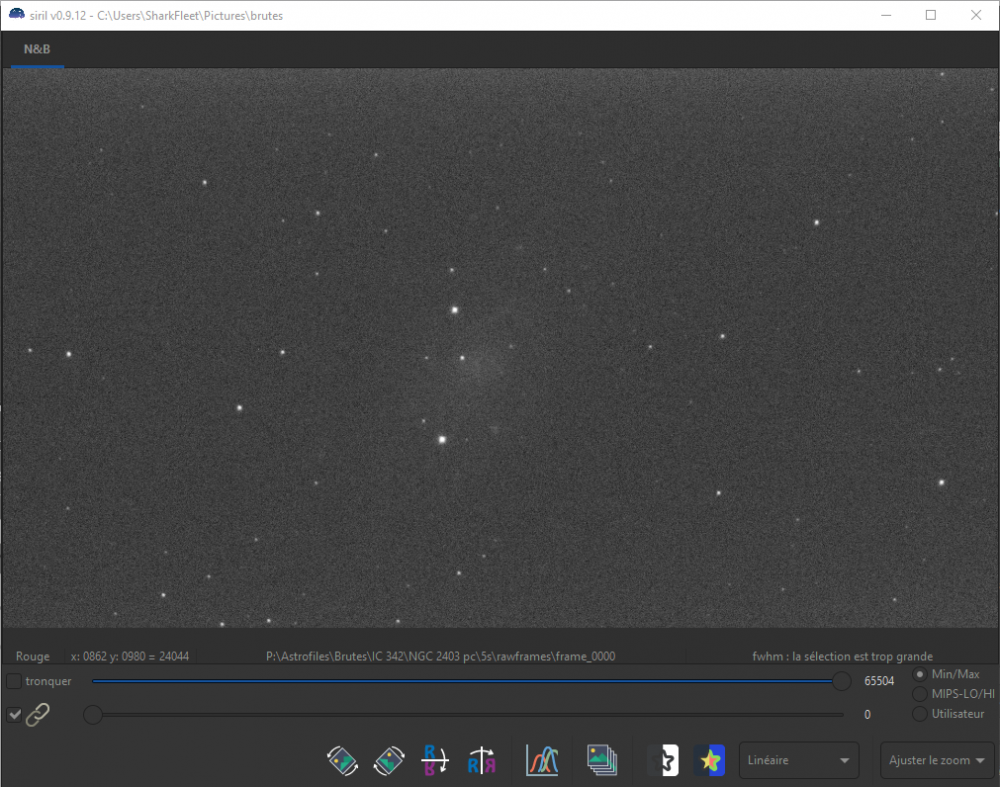The image size is (1000, 787).
Task: Open the Linéaire display mode dropdown
Action: (798, 760)
